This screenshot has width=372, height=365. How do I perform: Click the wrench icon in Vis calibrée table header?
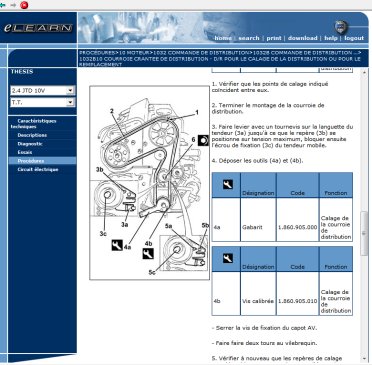pyautogui.click(x=228, y=258)
